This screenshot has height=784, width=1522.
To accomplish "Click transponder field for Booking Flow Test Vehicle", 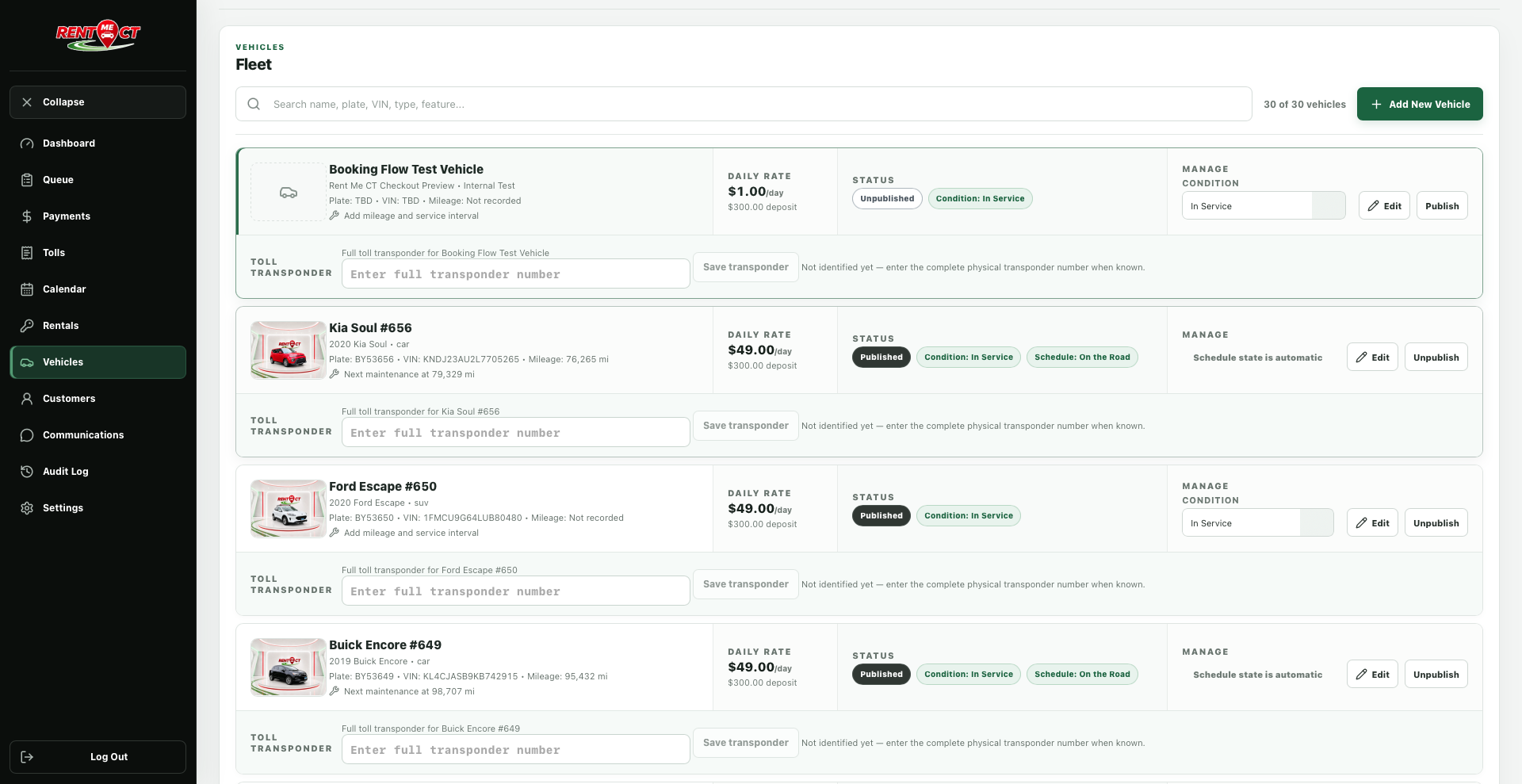I will pyautogui.click(x=516, y=274).
